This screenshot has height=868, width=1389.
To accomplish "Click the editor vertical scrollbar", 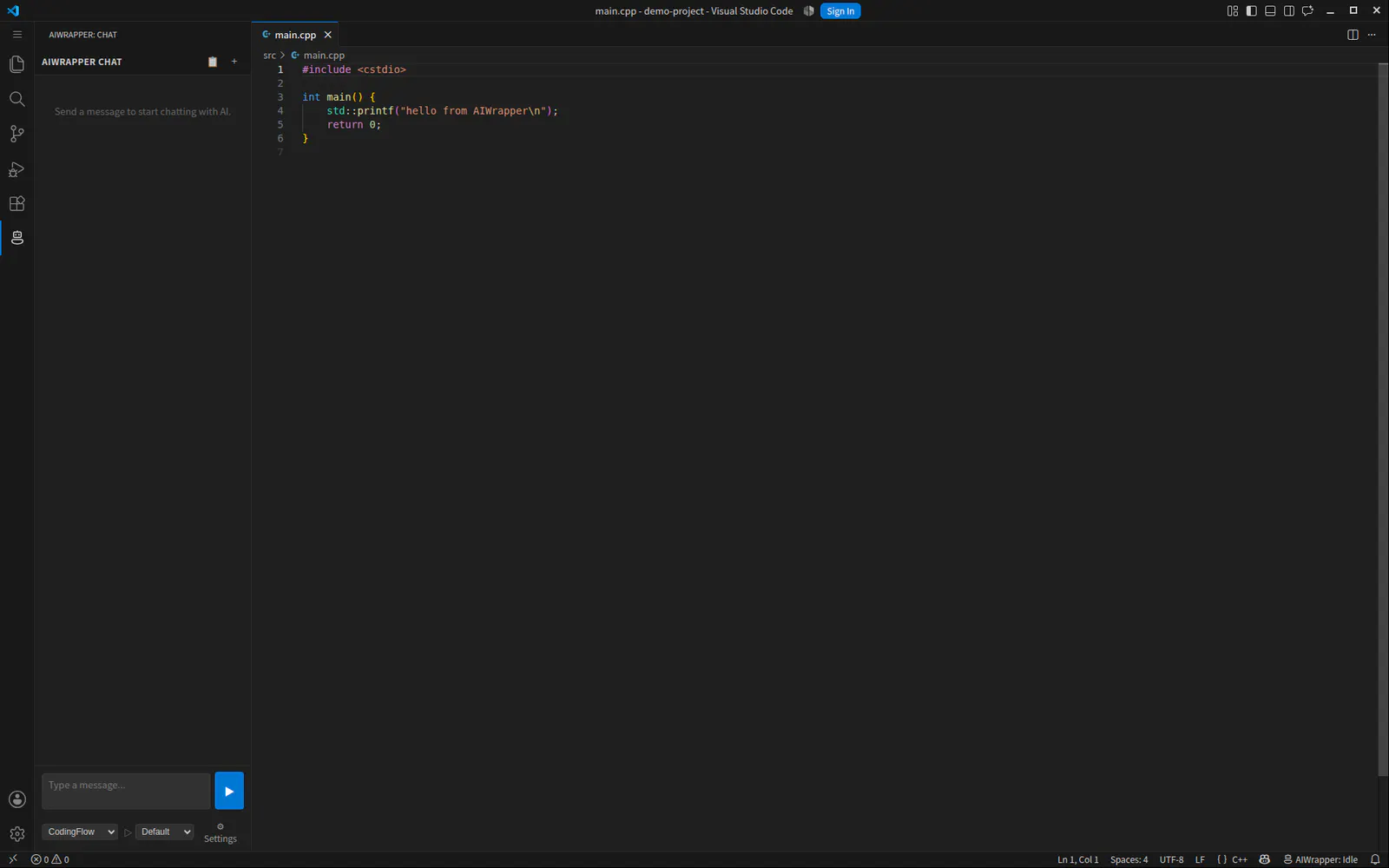I will 1383,420.
